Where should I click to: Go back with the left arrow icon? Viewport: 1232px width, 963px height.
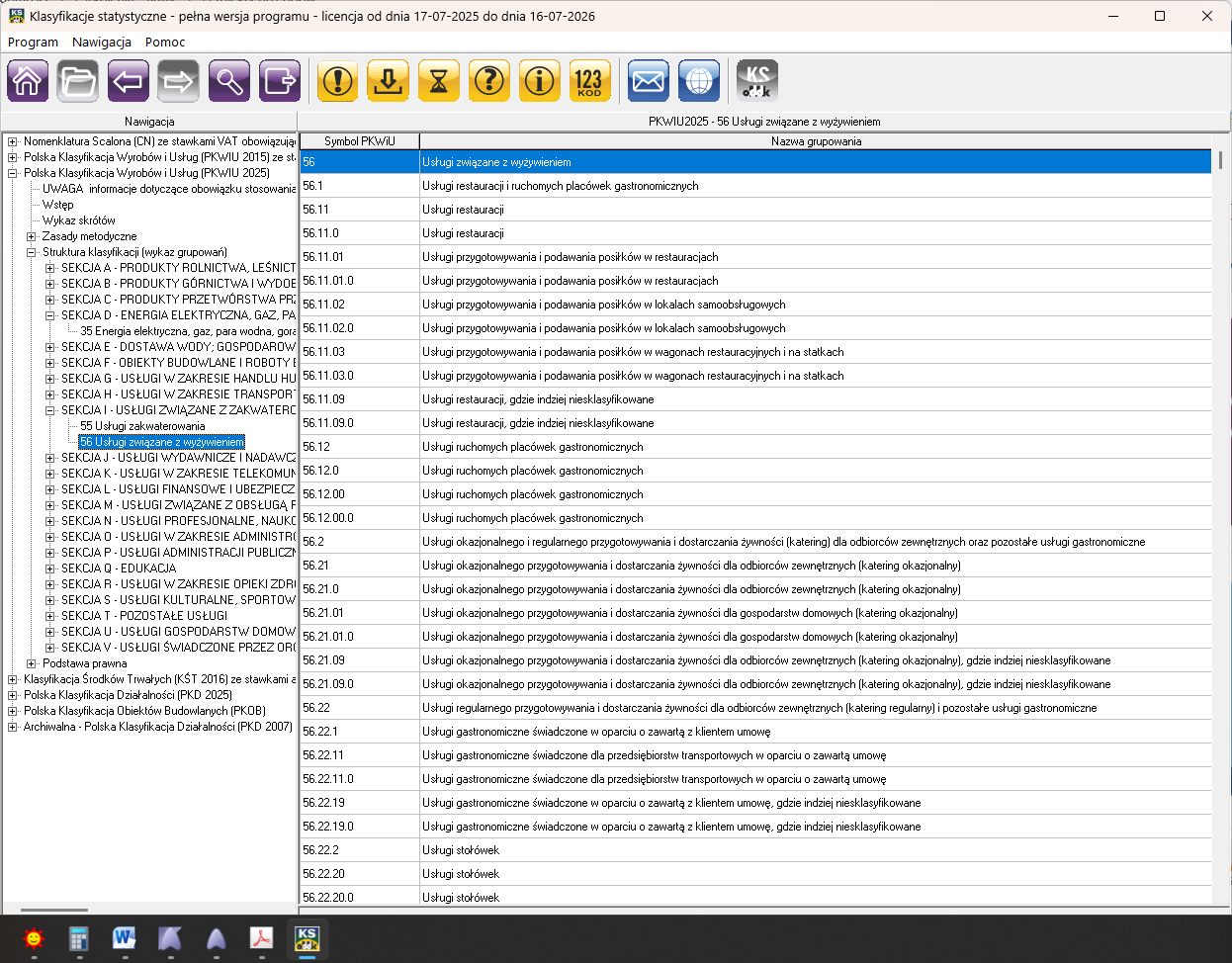coord(129,81)
